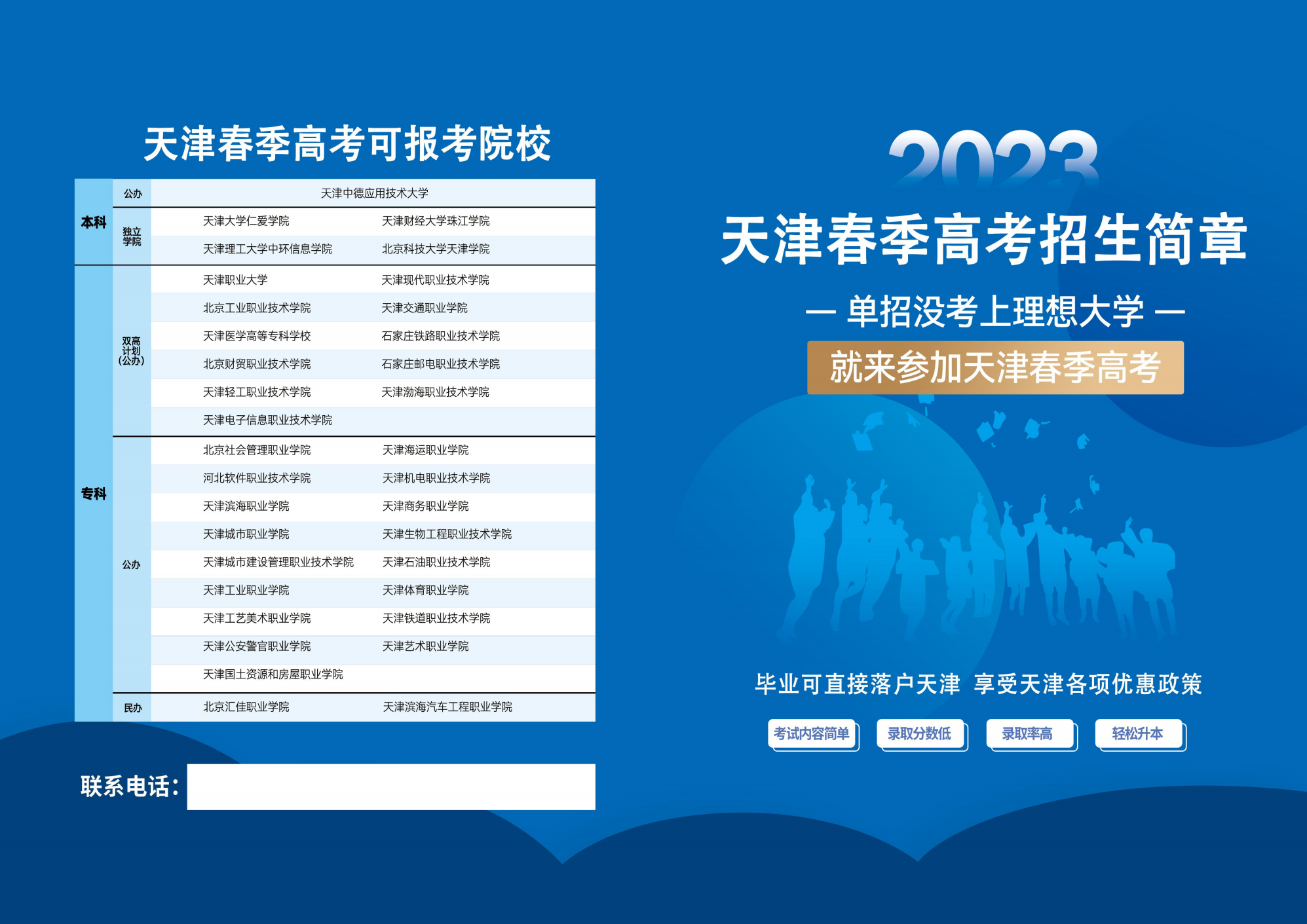The width and height of the screenshot is (1307, 924).
Task: Select 天津交通职业学院
Action: 425,308
